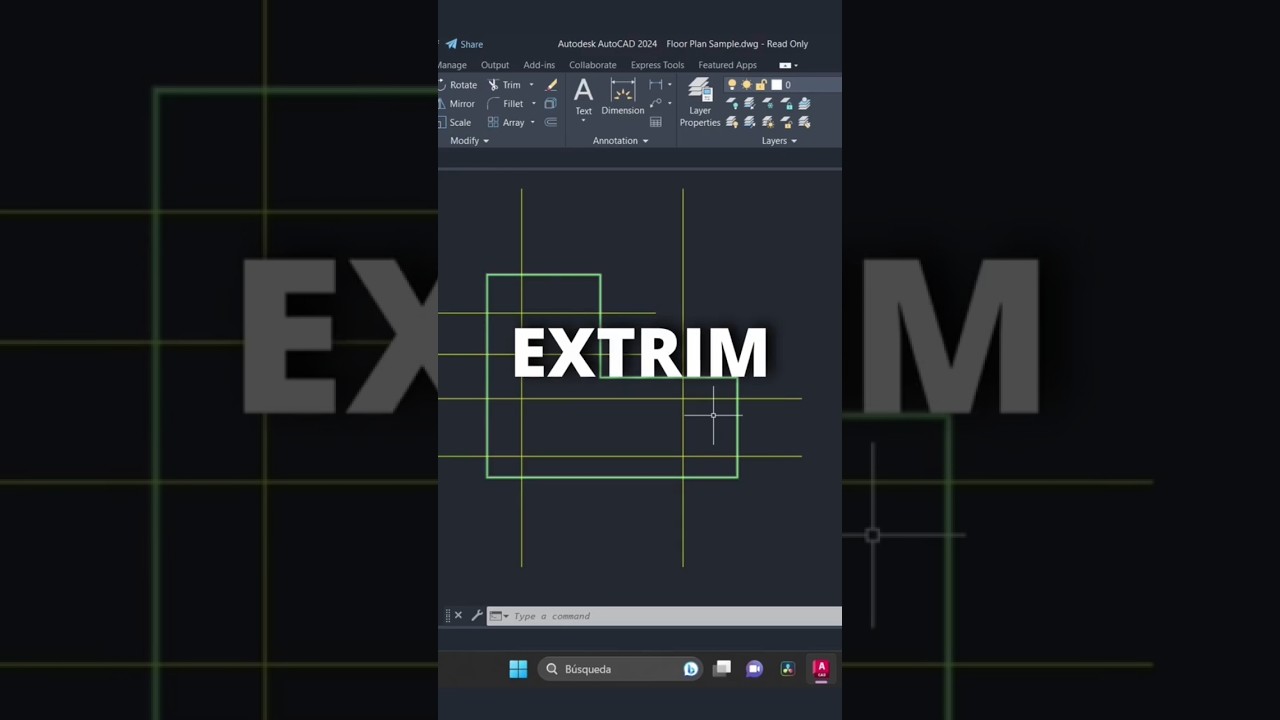Screen dimensions: 1280x720
Task: Click the AutoCAD taskbar icon
Action: click(x=821, y=669)
